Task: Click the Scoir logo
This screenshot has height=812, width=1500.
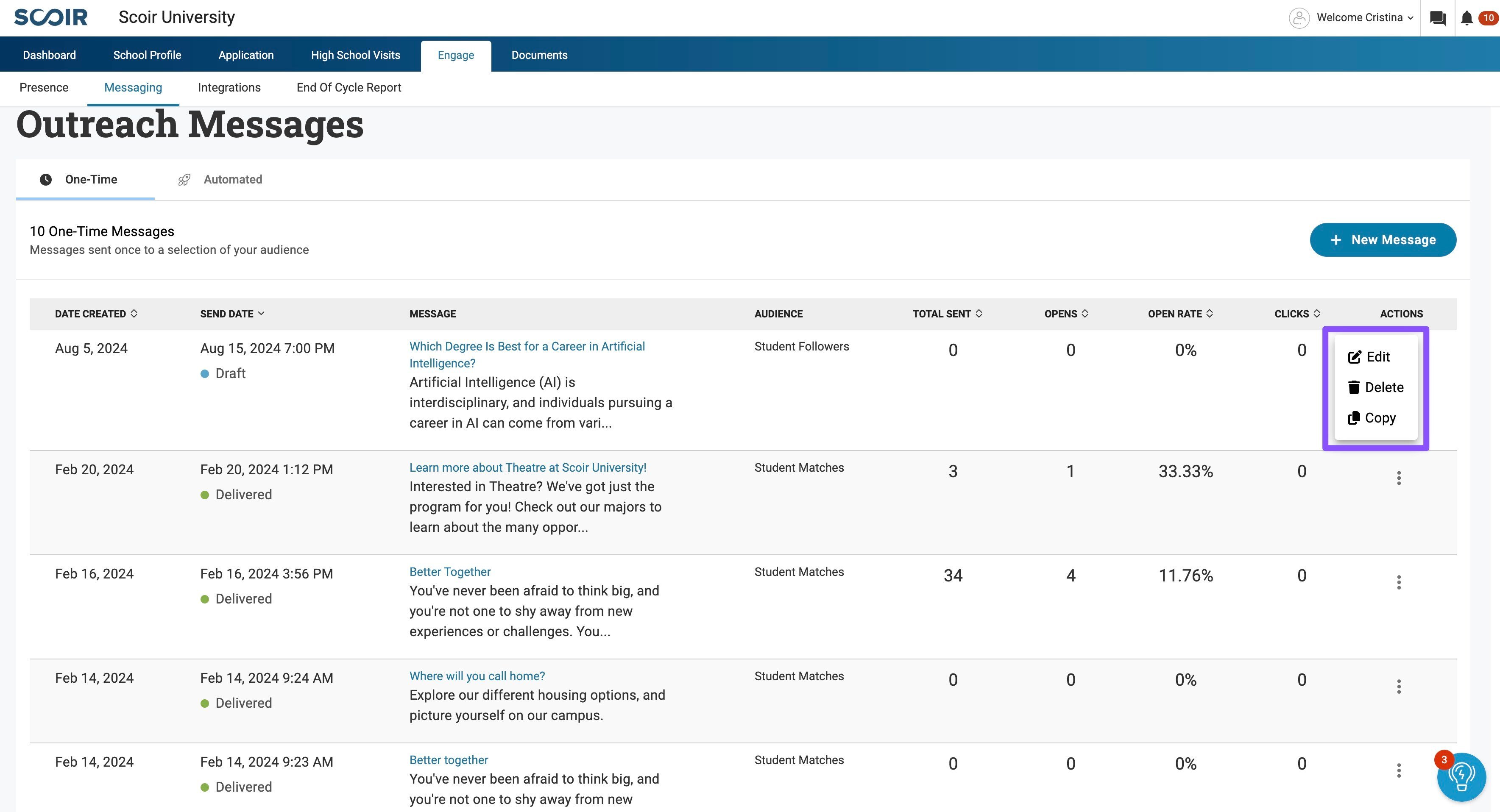Action: (x=50, y=17)
